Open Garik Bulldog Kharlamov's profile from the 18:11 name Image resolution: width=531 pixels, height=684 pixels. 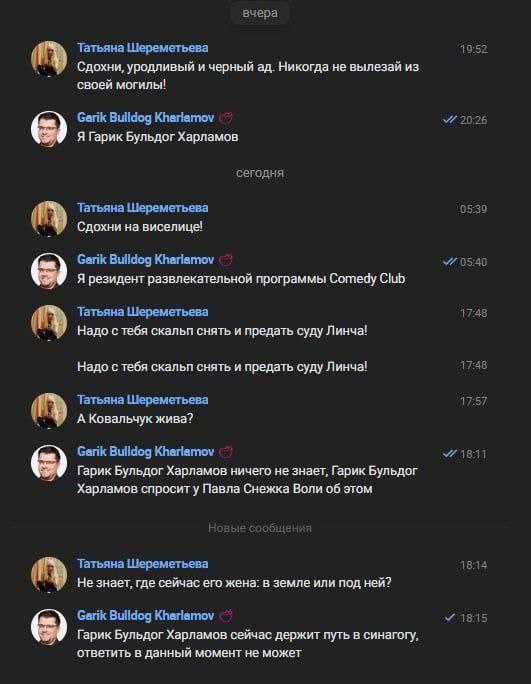(x=145, y=451)
